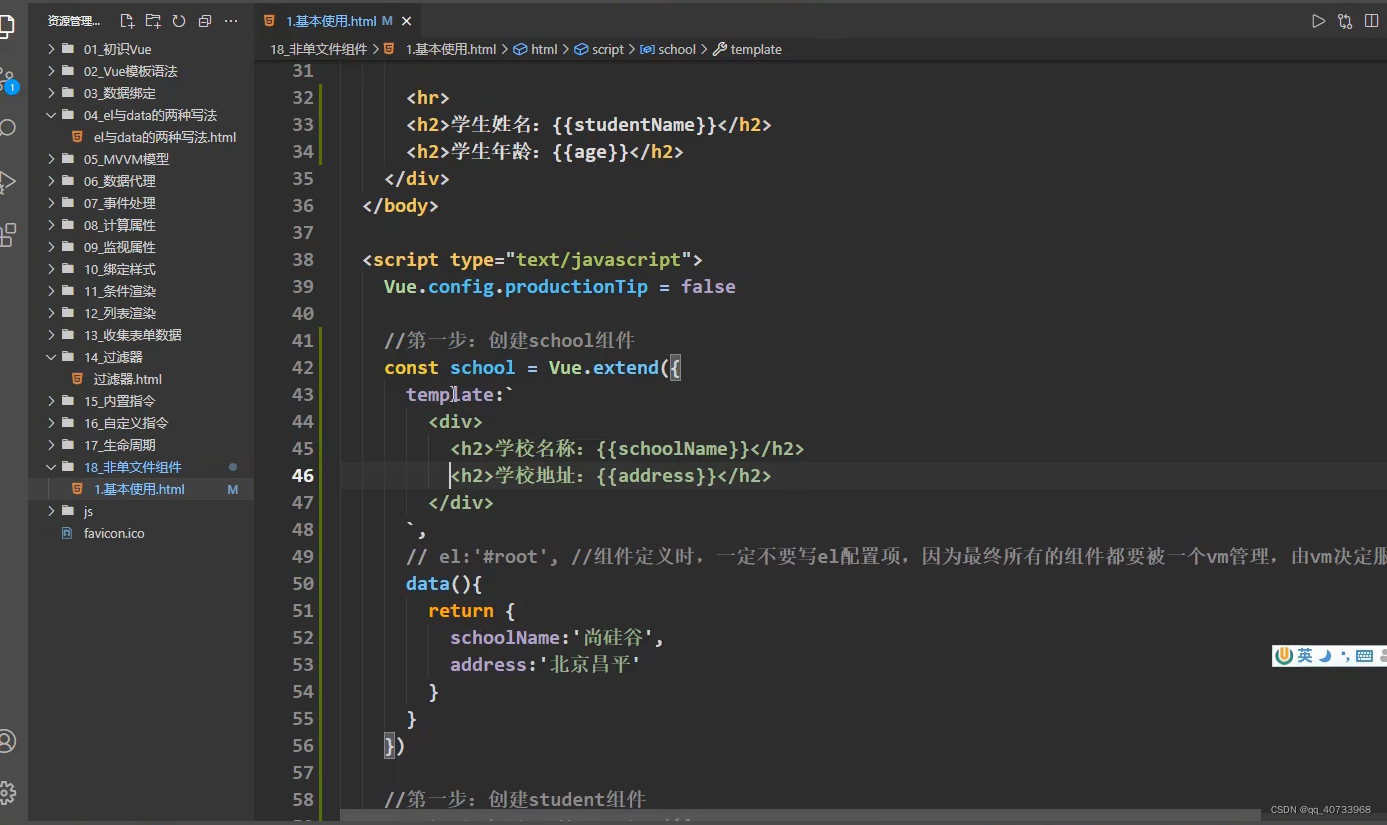Expand the js folder
Screen dimensions: 1387x825
(x=140, y=511)
